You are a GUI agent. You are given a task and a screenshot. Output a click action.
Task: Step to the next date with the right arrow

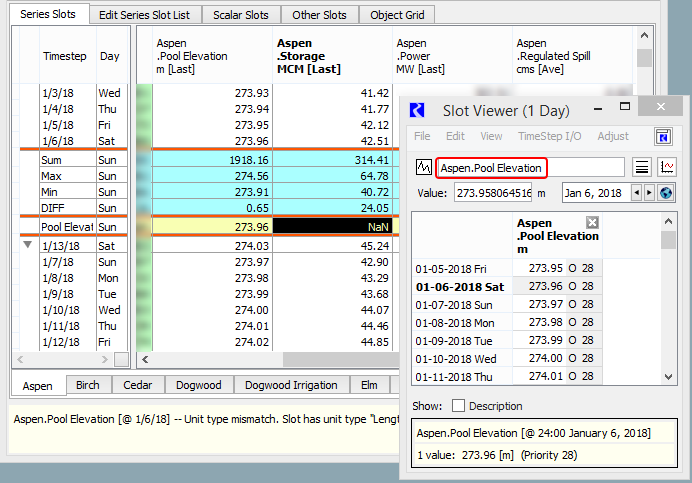click(650, 192)
